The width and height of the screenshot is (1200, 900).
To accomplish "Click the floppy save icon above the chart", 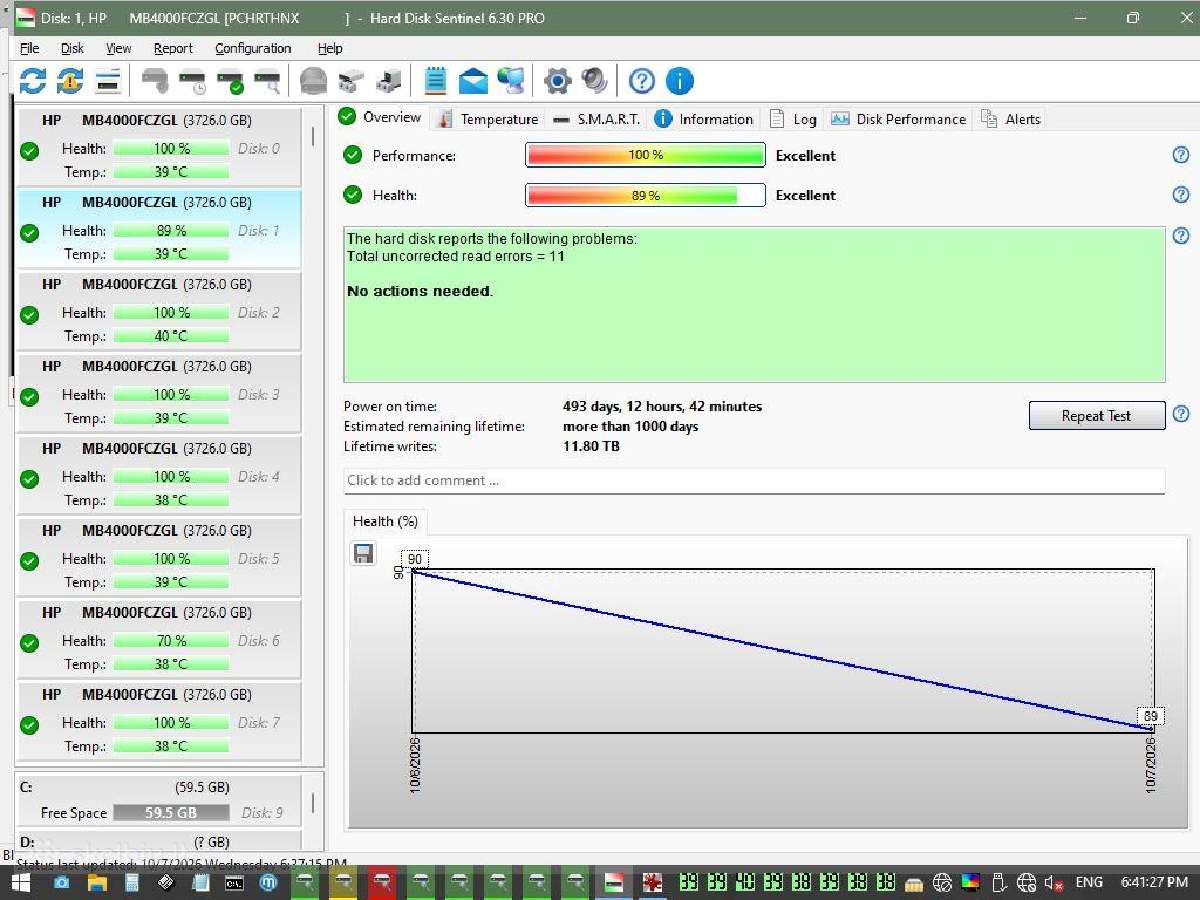I will tap(363, 554).
